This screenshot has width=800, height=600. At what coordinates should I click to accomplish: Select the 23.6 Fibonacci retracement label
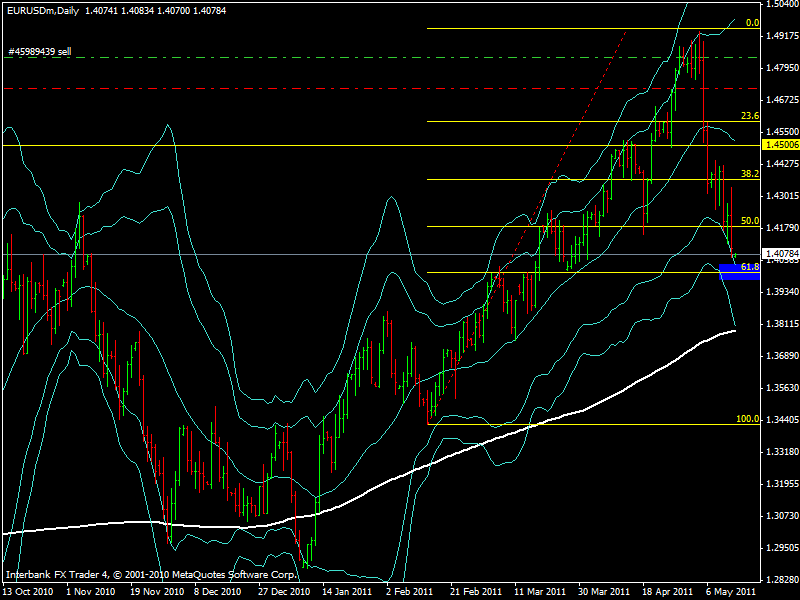750,116
